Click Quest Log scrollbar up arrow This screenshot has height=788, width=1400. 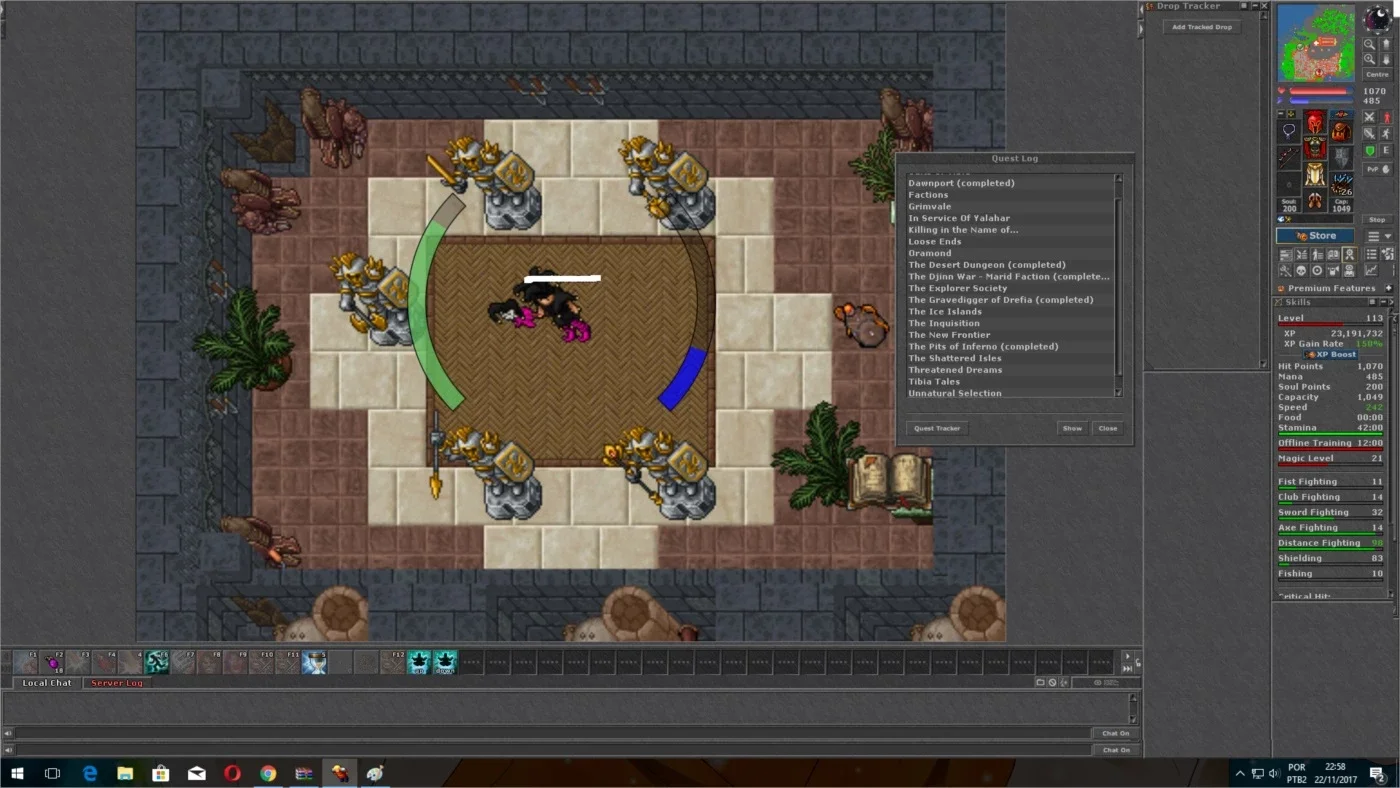click(1119, 179)
